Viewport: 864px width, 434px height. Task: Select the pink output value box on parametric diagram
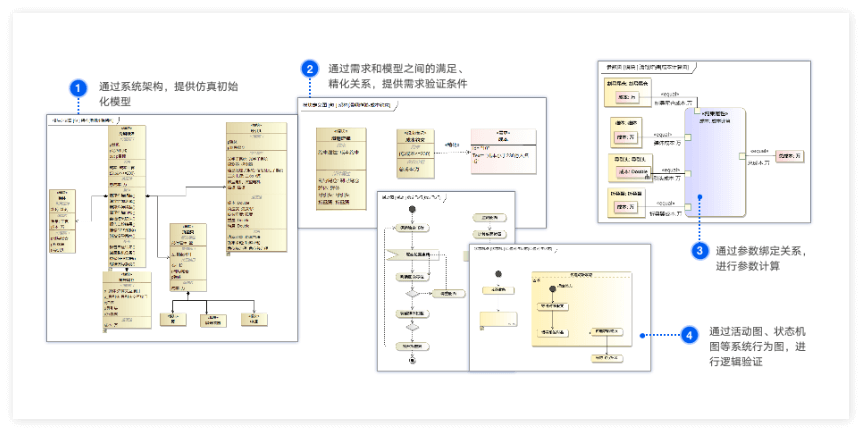click(788, 155)
